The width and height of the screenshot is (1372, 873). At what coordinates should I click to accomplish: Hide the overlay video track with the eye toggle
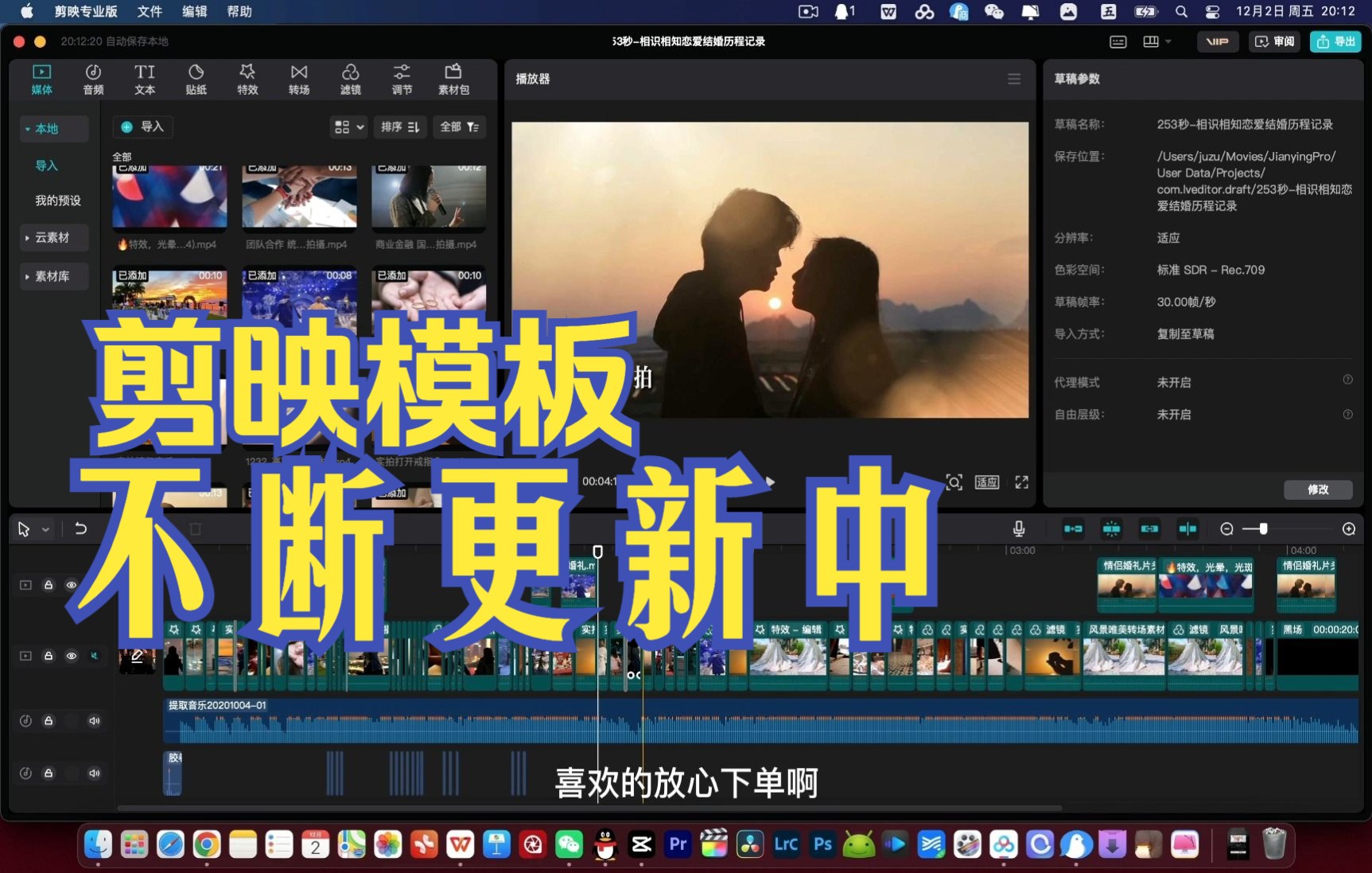(x=72, y=585)
